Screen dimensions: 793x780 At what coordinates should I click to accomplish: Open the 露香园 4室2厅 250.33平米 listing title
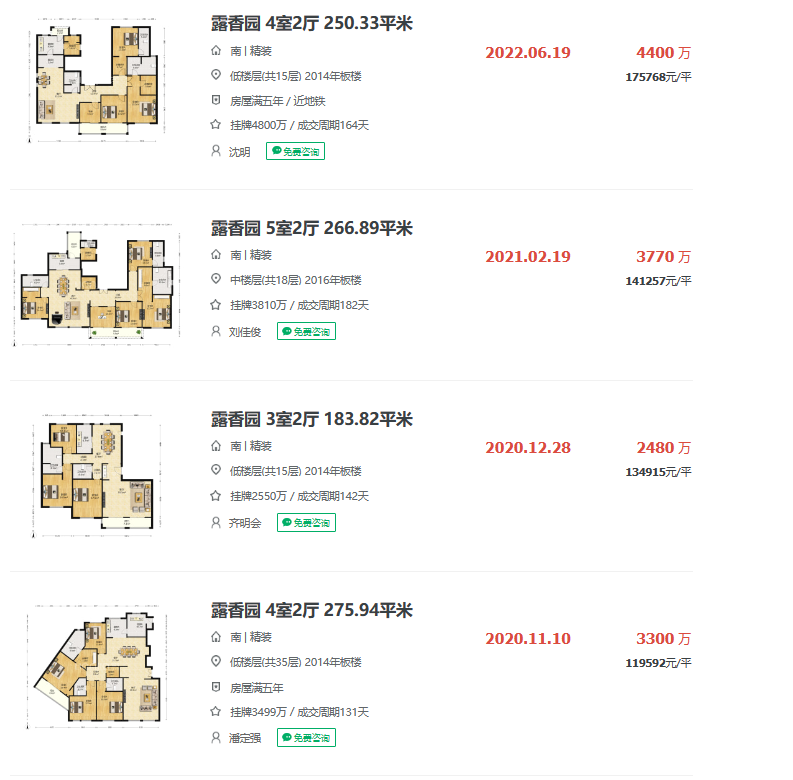tap(311, 24)
